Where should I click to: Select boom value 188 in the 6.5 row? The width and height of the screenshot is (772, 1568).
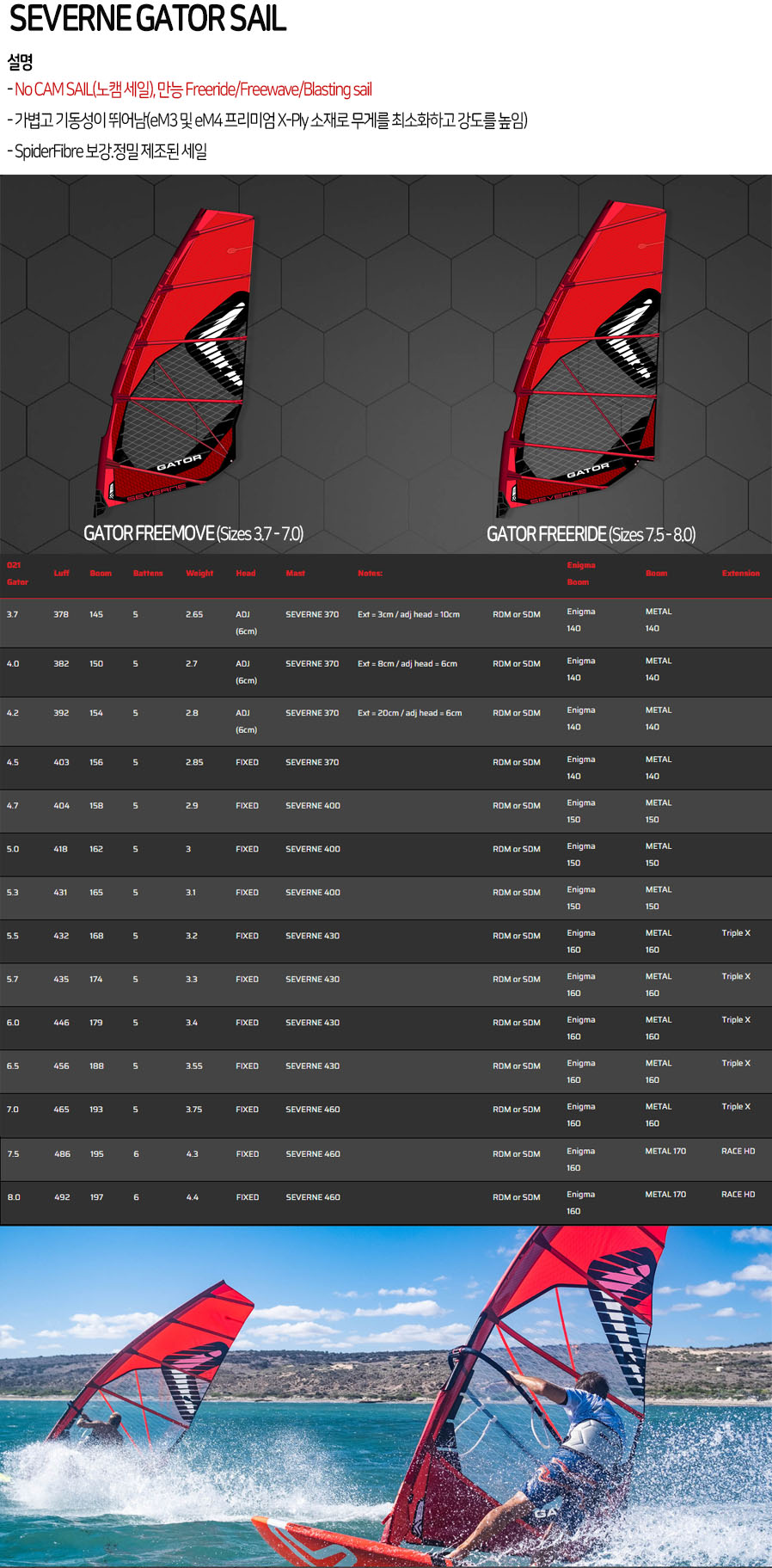[x=96, y=1066]
